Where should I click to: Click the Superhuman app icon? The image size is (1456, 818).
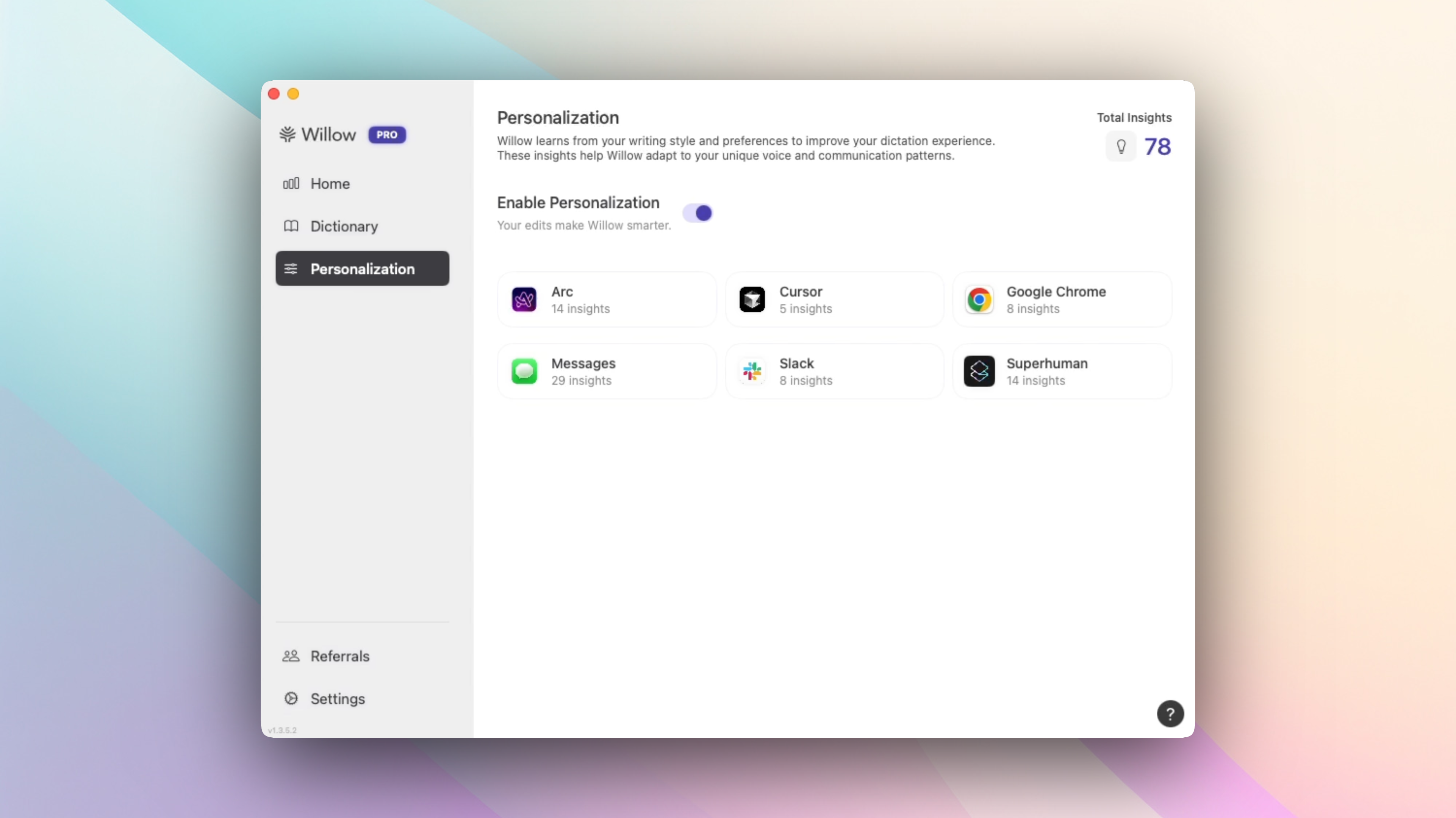point(979,371)
